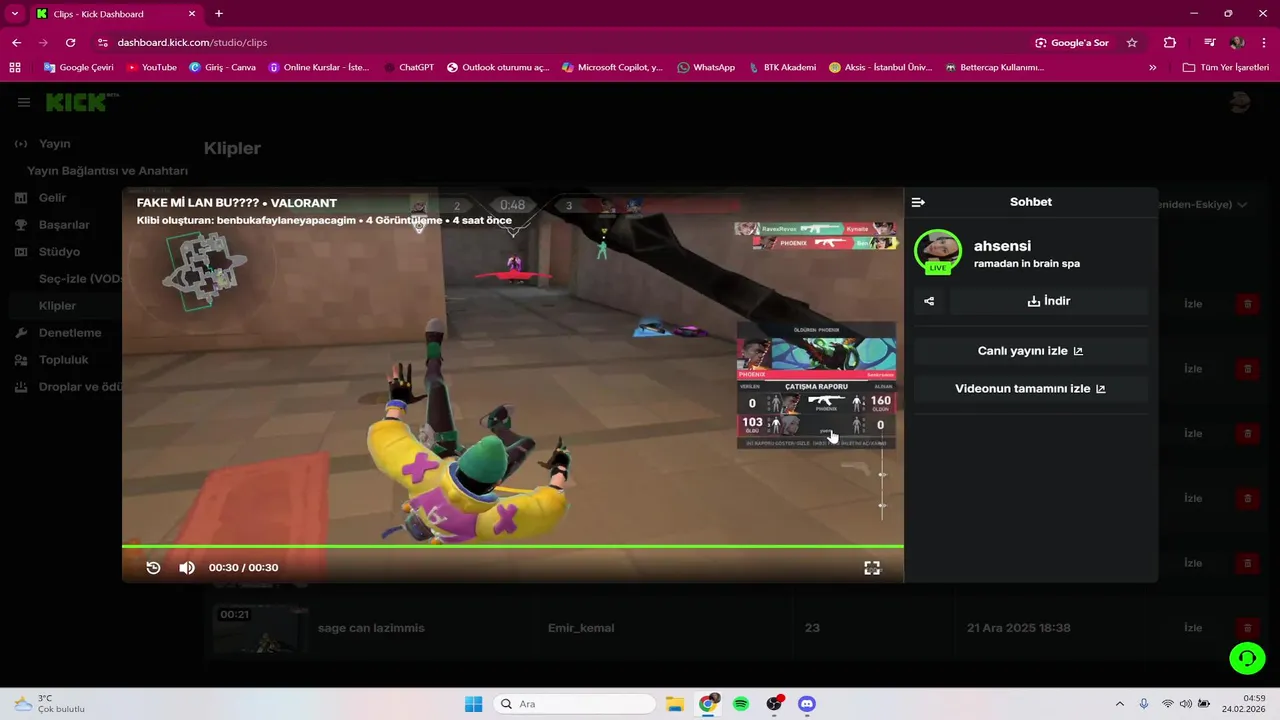Seek on the green clip progress bar
The width and height of the screenshot is (1280, 720).
(x=512, y=546)
